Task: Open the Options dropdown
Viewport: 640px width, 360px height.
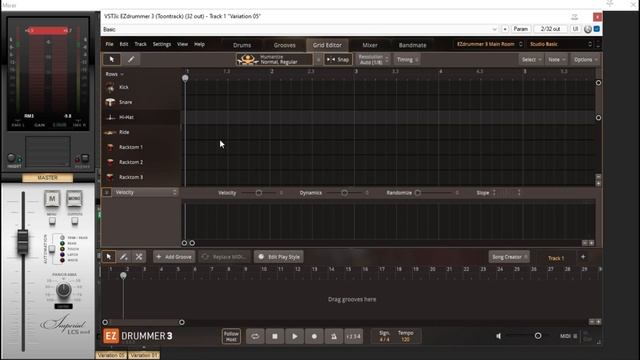Action: pyautogui.click(x=585, y=60)
